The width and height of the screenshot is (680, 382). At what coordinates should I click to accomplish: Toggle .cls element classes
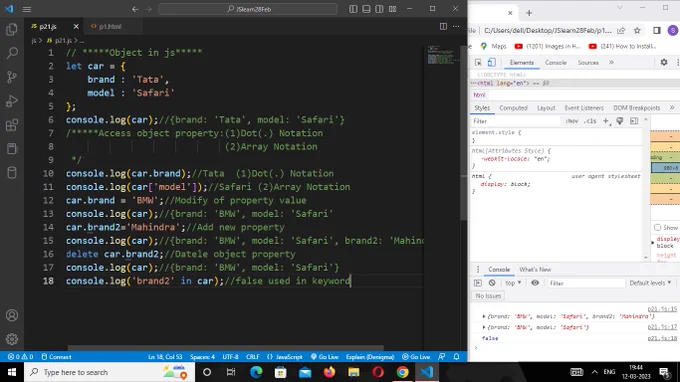point(590,121)
